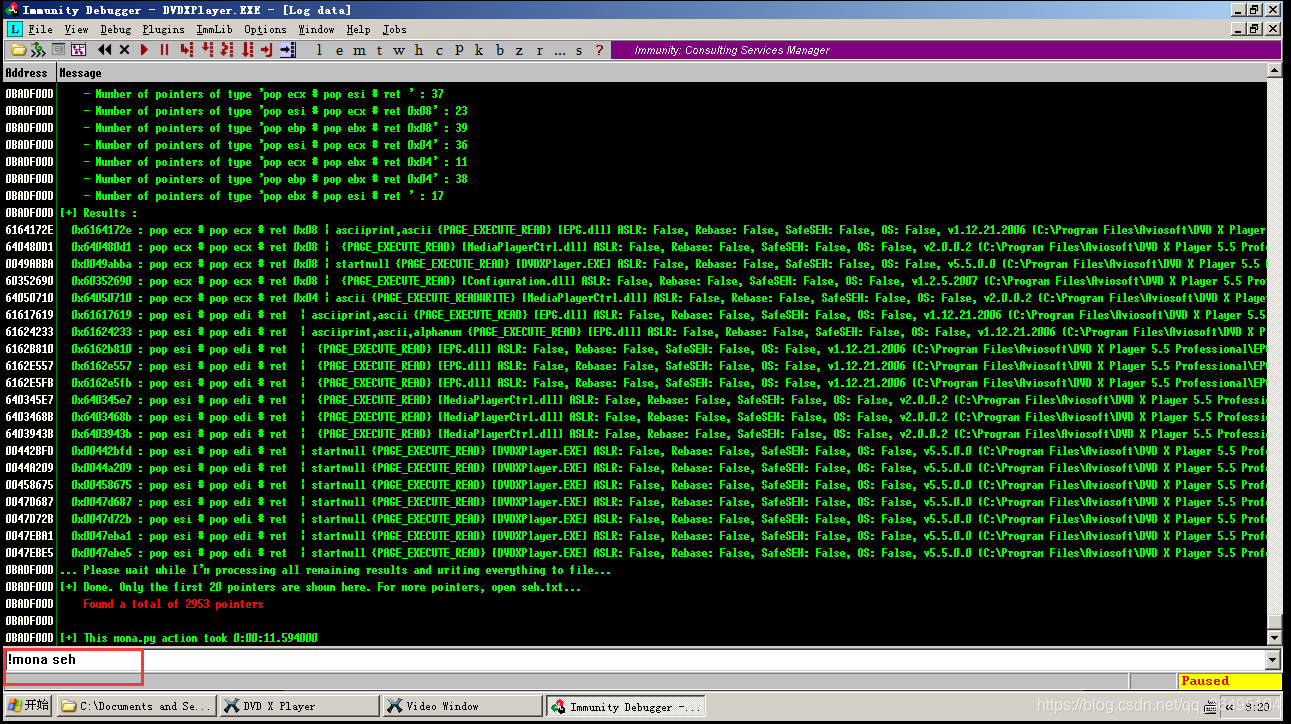Click the Address column header
The height and width of the screenshot is (724, 1291).
[x=28, y=73]
